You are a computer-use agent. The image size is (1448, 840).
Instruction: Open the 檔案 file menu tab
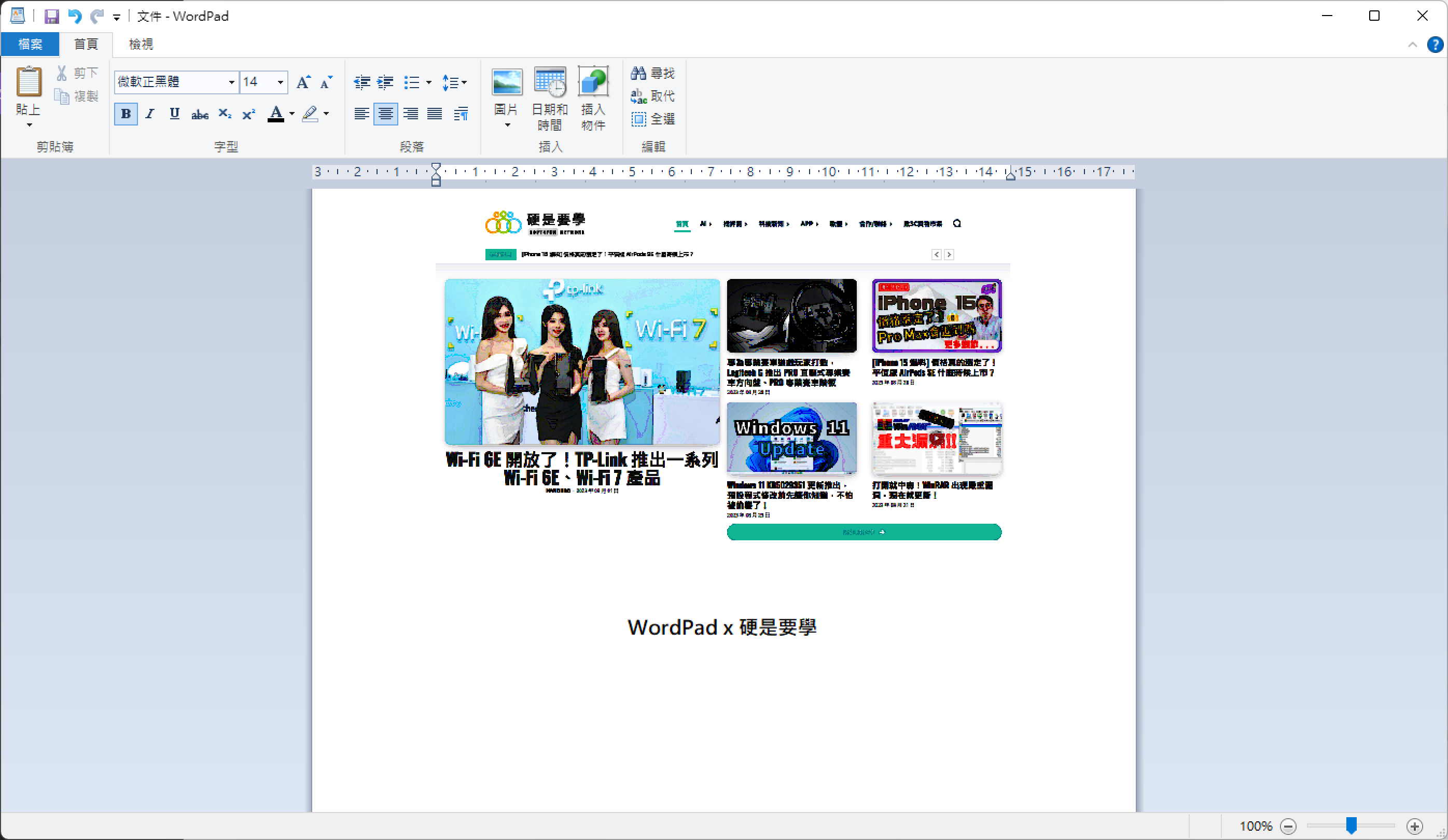(x=30, y=44)
